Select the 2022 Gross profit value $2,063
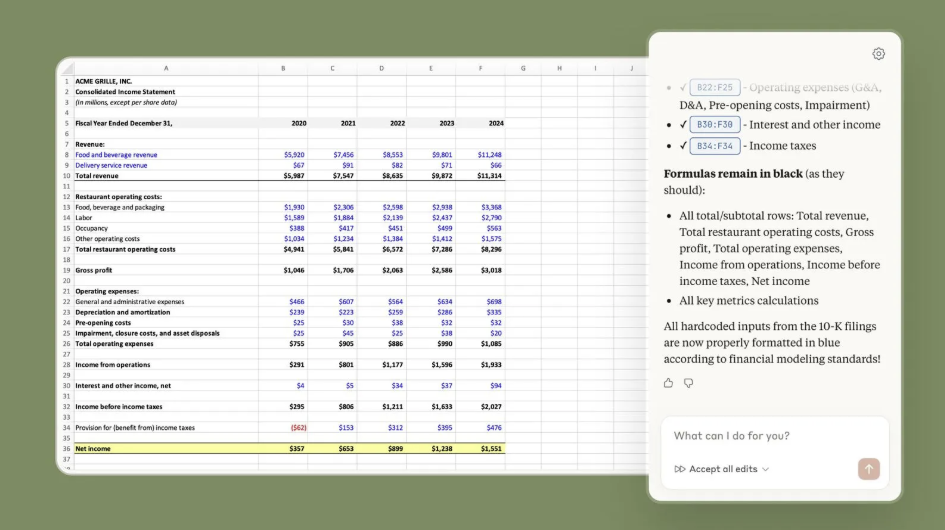The image size is (945, 530). (x=392, y=271)
